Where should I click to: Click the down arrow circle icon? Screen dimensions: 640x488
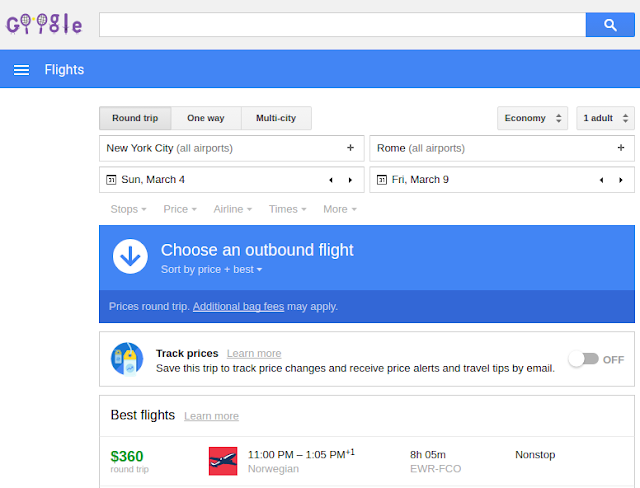click(x=130, y=256)
